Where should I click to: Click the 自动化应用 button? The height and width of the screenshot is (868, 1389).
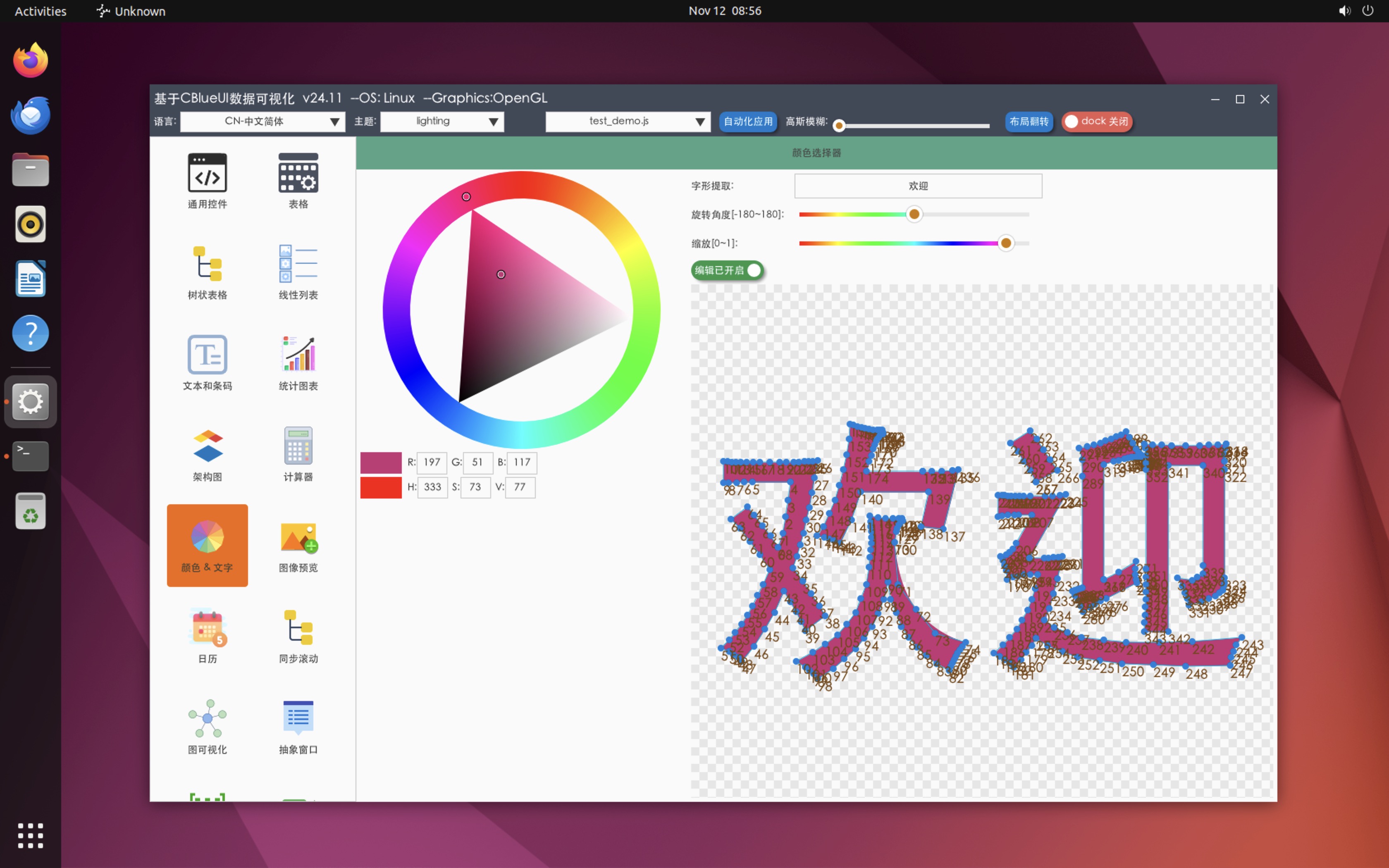click(x=748, y=121)
